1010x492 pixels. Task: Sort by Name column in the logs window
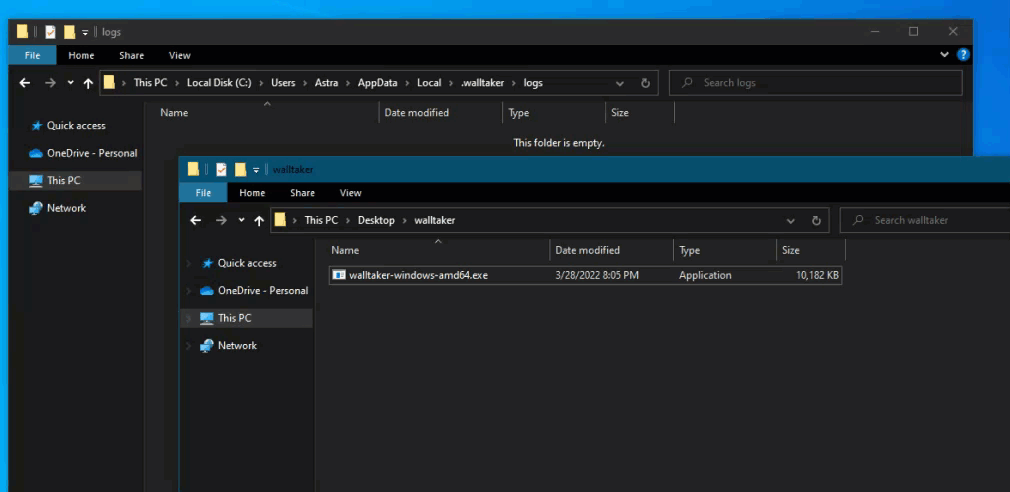pos(174,113)
